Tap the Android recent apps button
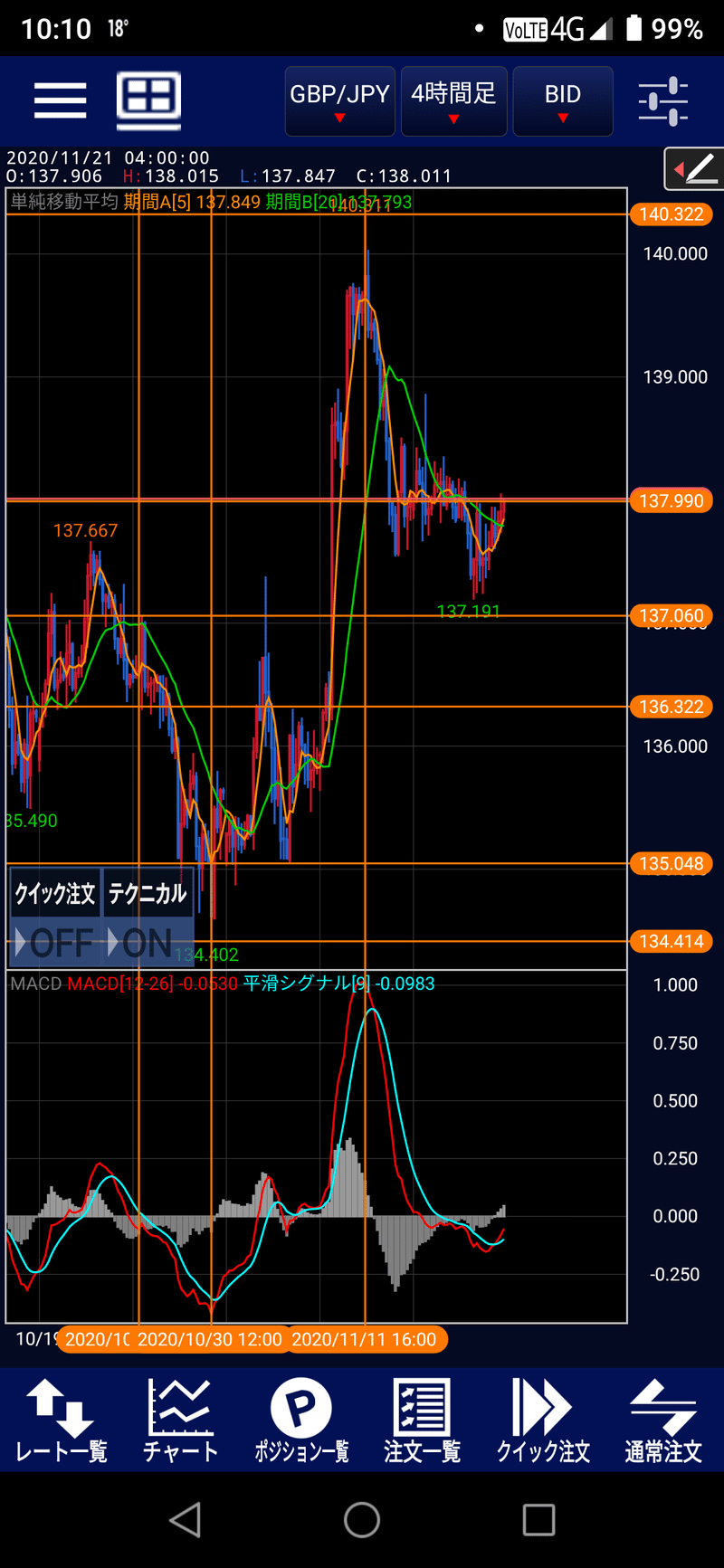724x1568 pixels. (538, 1520)
